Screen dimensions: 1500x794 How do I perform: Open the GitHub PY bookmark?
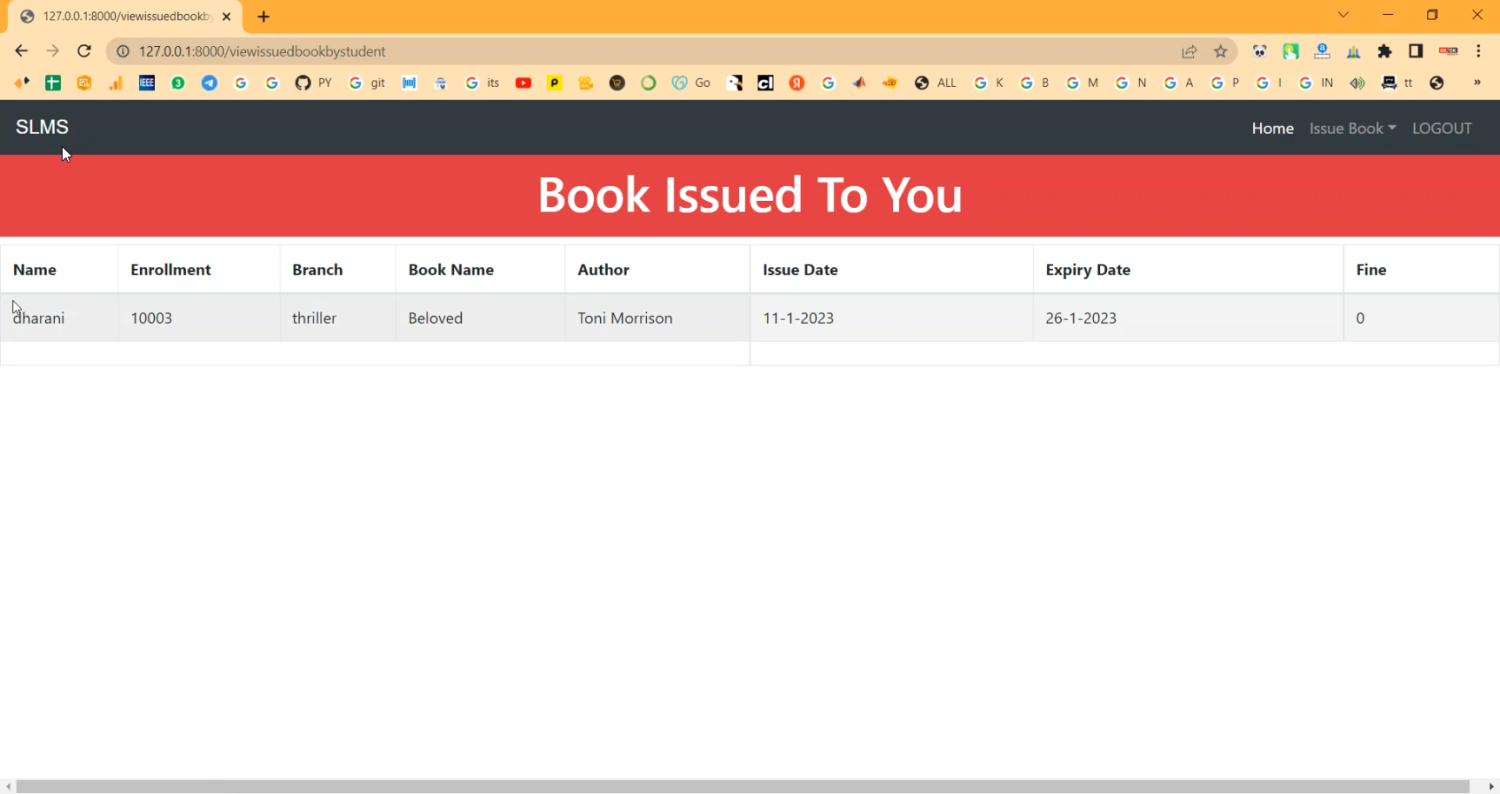click(312, 83)
